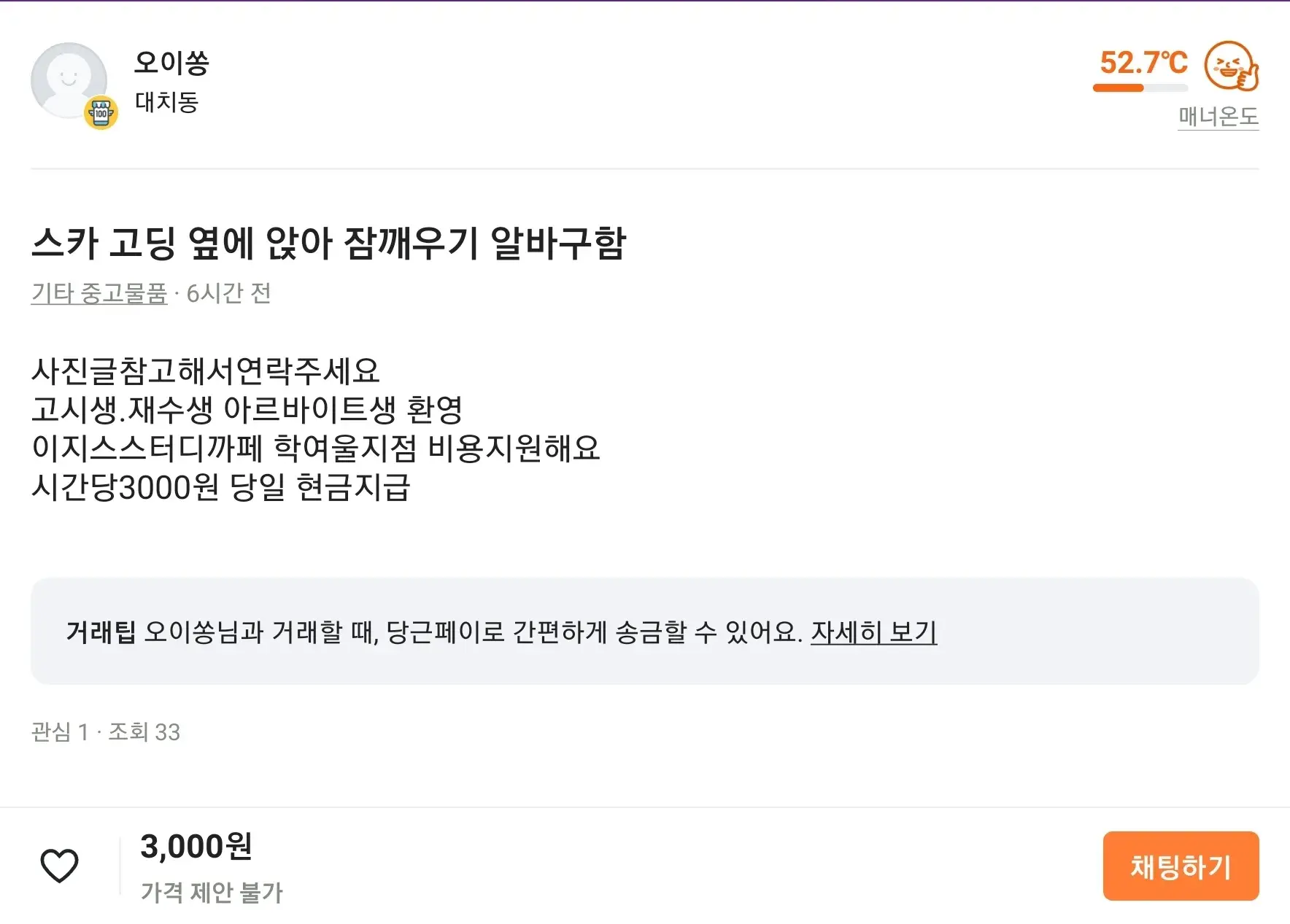Select the seller name 오이쏭
The image size is (1290, 924).
pos(171,63)
